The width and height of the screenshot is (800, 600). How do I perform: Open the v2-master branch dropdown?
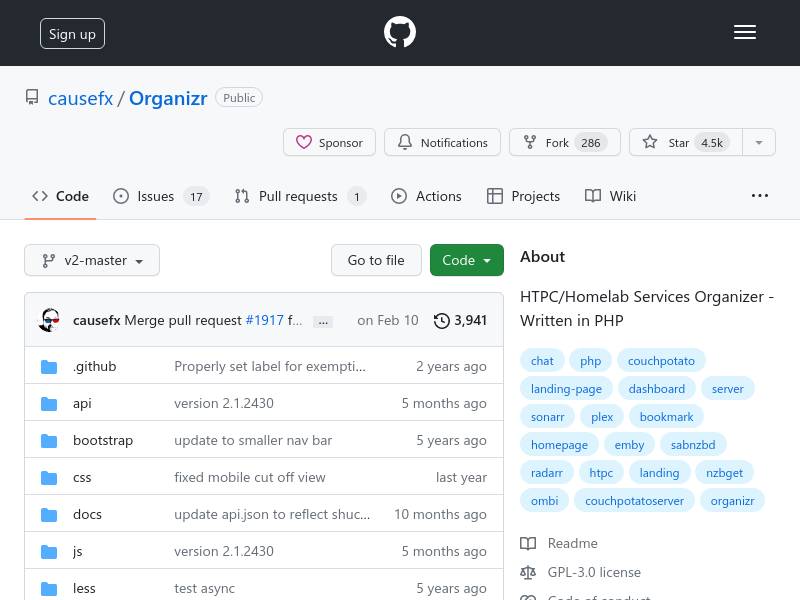92,260
